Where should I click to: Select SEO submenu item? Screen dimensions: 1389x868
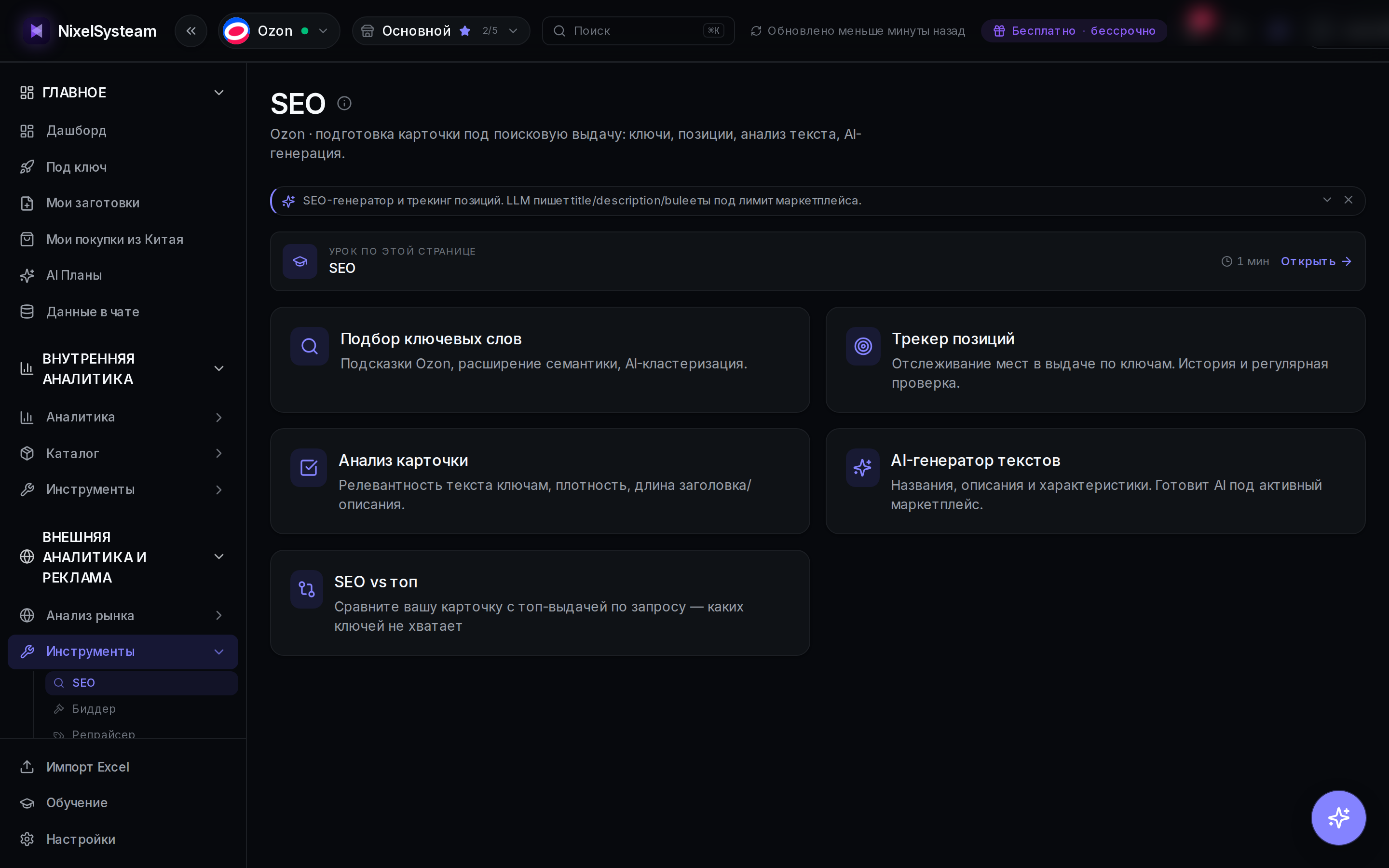[x=141, y=683]
